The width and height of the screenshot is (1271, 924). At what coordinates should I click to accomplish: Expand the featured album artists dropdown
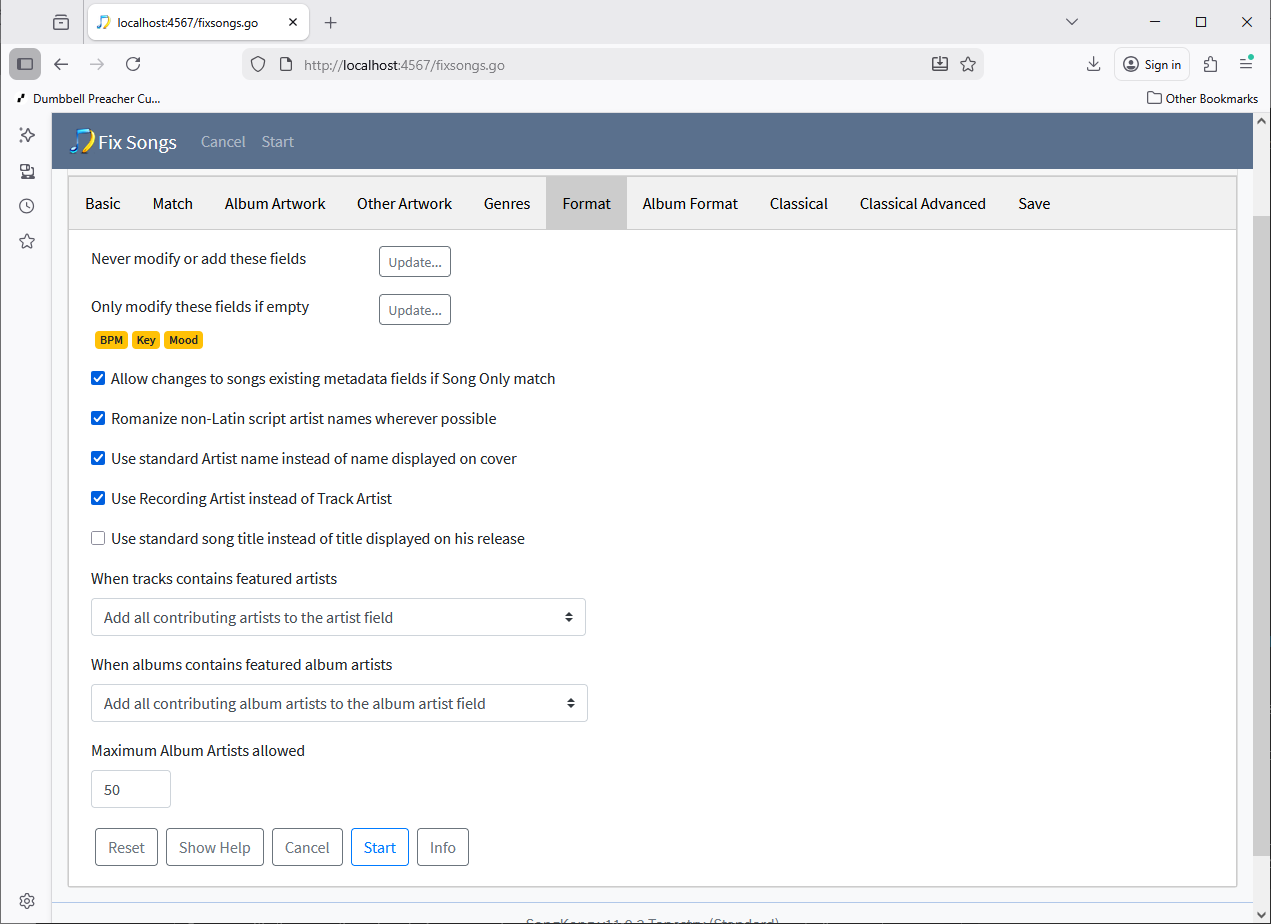click(339, 704)
